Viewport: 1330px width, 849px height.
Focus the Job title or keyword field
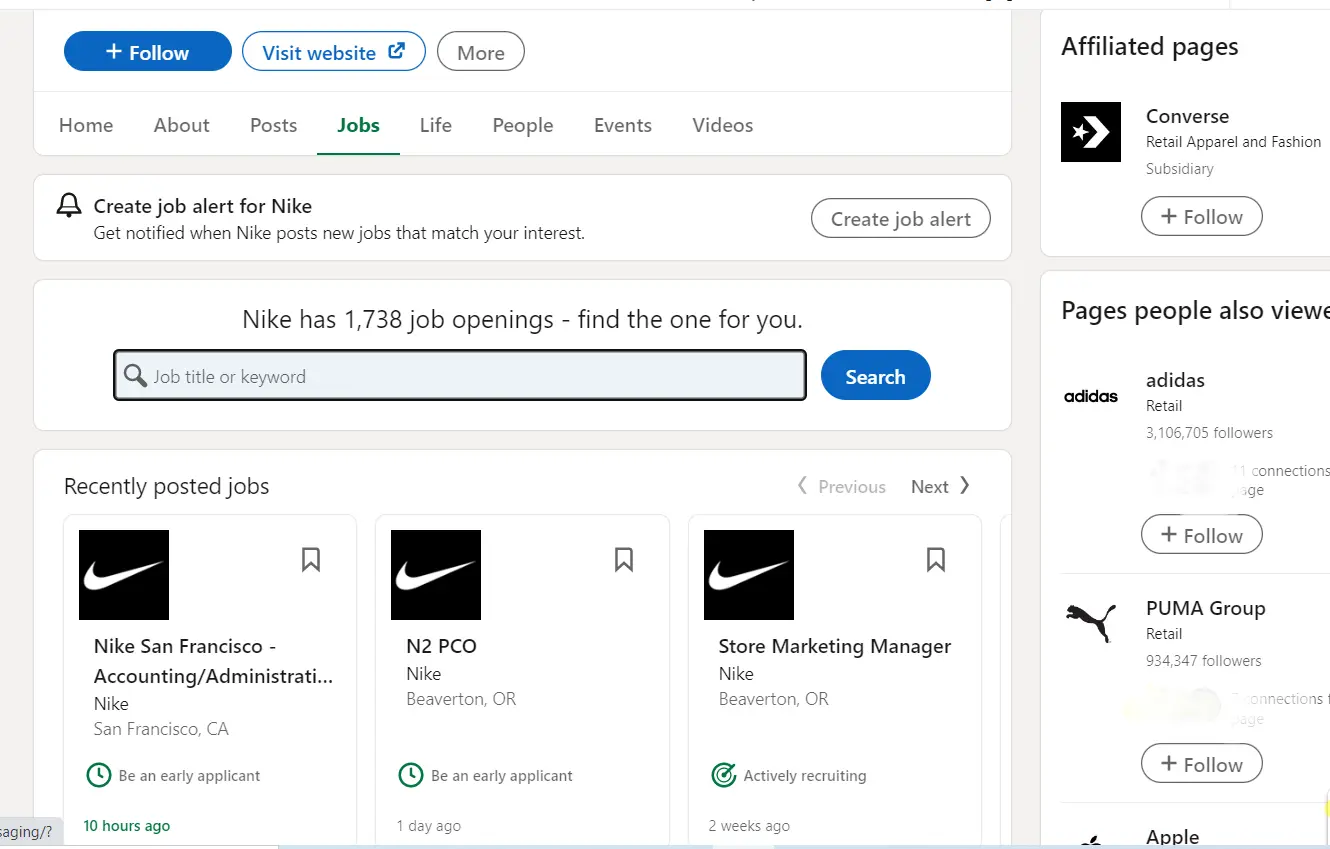[460, 376]
